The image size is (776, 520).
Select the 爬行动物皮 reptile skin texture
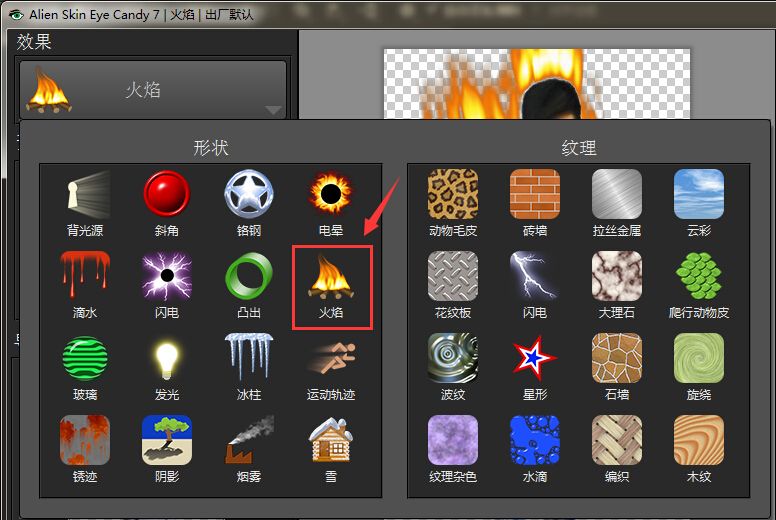point(699,285)
